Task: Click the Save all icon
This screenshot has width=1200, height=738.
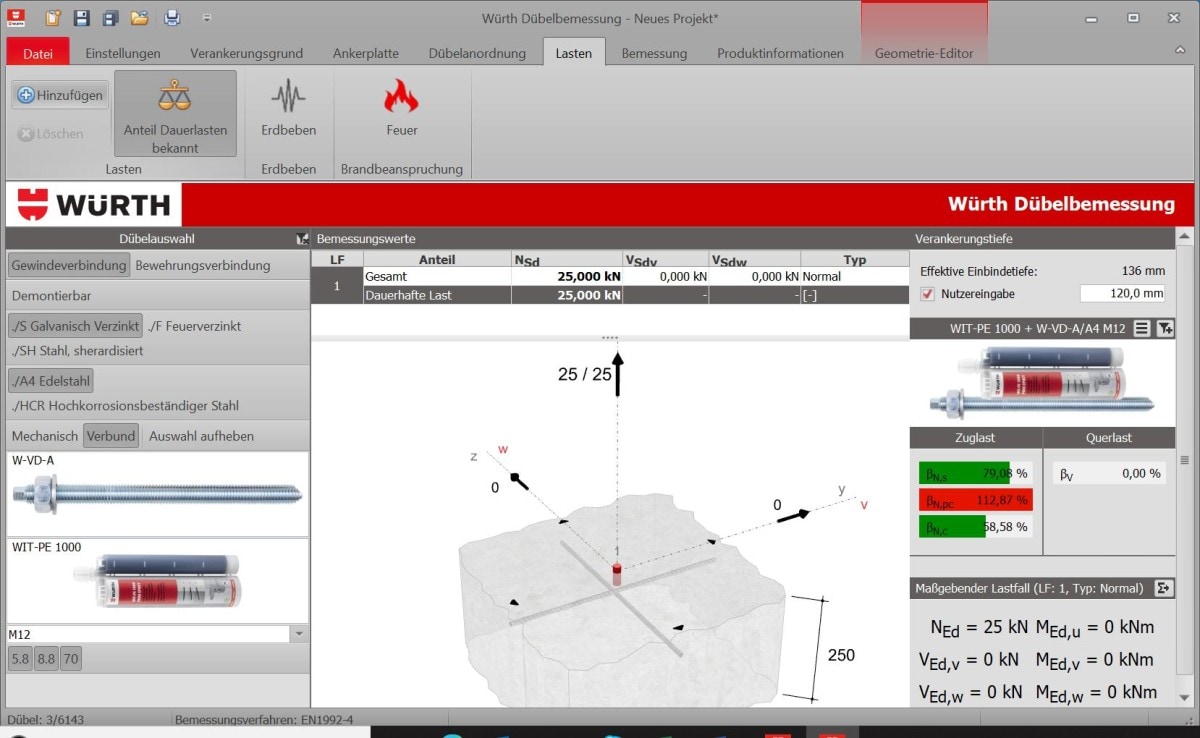Action: [111, 17]
